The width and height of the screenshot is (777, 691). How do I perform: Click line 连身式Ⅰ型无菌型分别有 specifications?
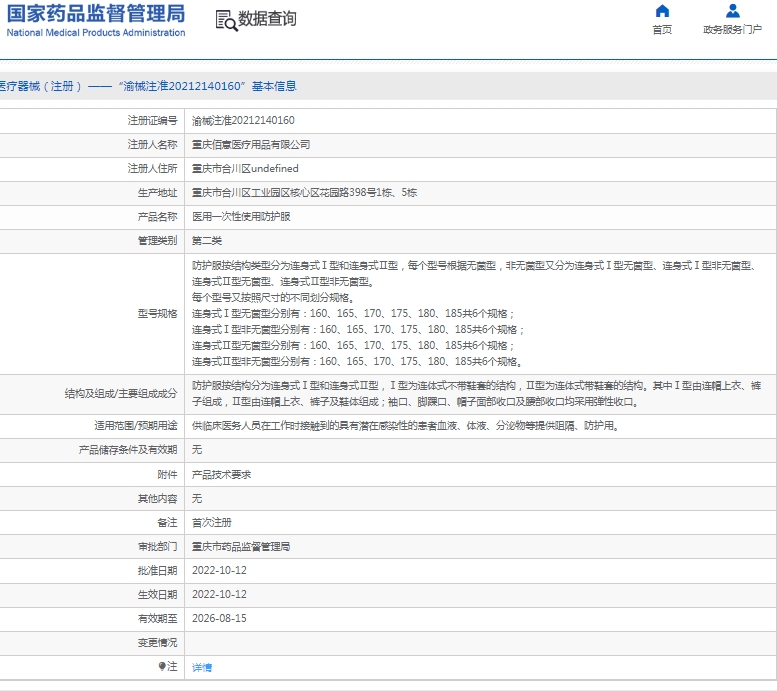pos(353,314)
